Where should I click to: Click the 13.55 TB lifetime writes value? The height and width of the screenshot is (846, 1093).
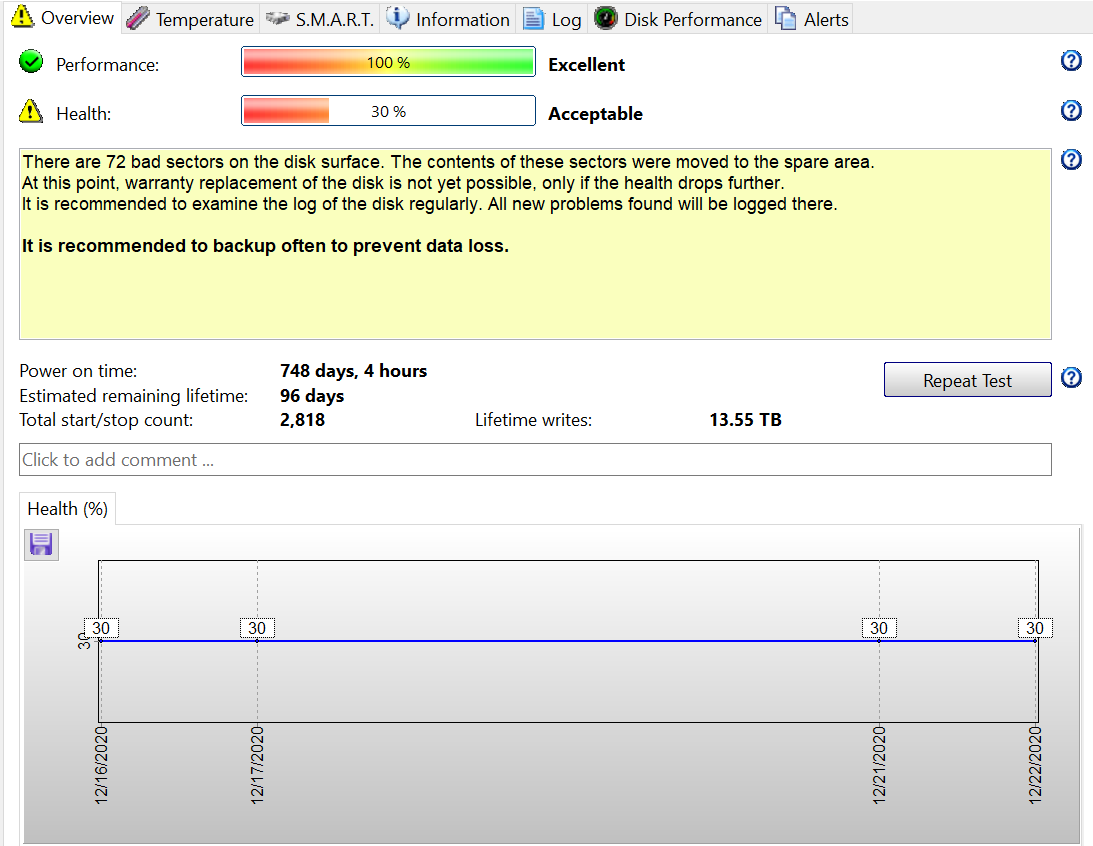(745, 420)
